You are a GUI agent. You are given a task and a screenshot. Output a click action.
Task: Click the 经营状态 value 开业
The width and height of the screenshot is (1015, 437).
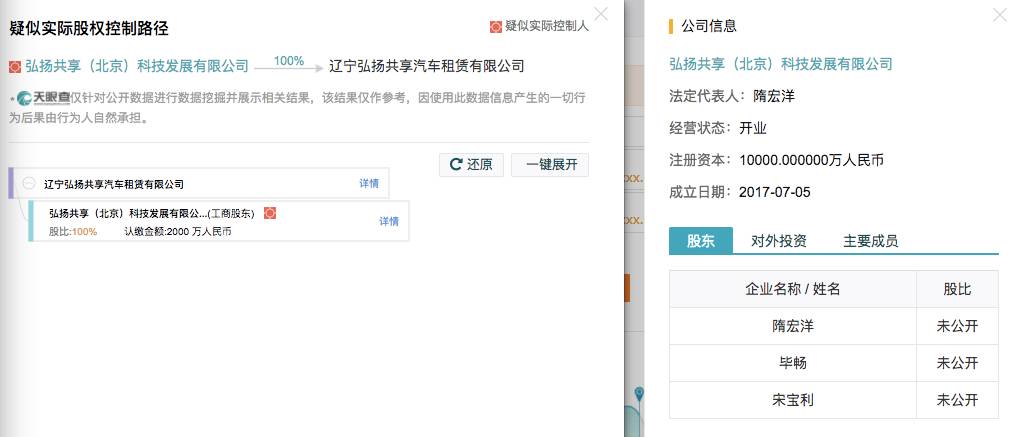(x=753, y=128)
